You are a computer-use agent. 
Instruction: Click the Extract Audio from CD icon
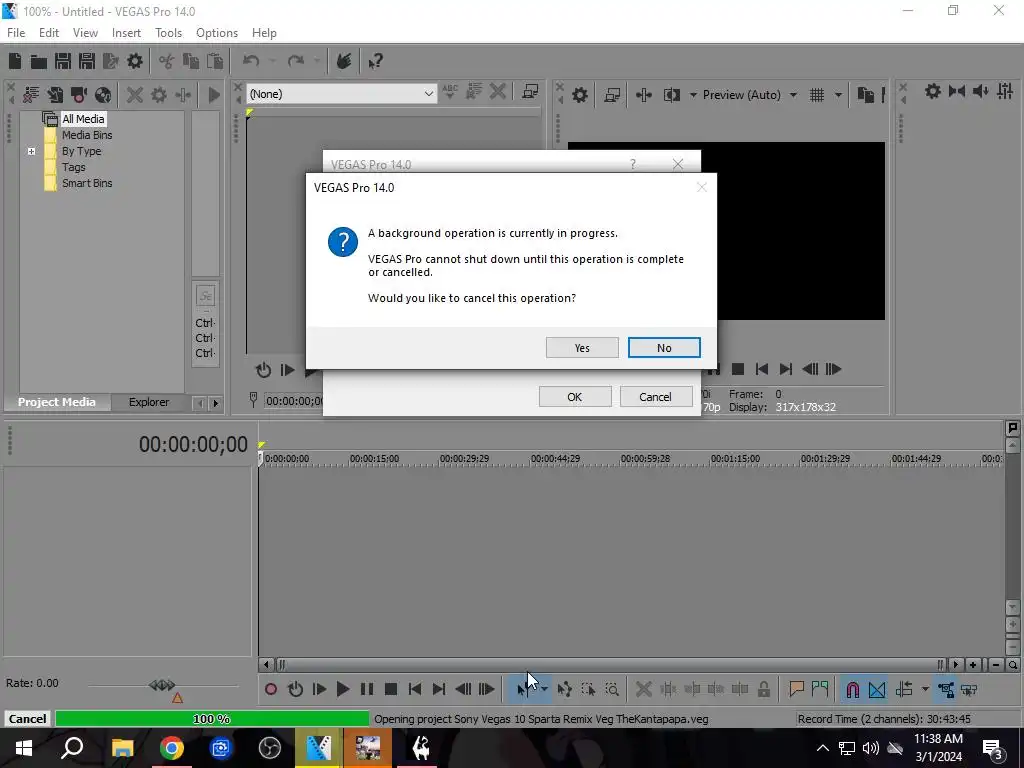pyautogui.click(x=103, y=95)
